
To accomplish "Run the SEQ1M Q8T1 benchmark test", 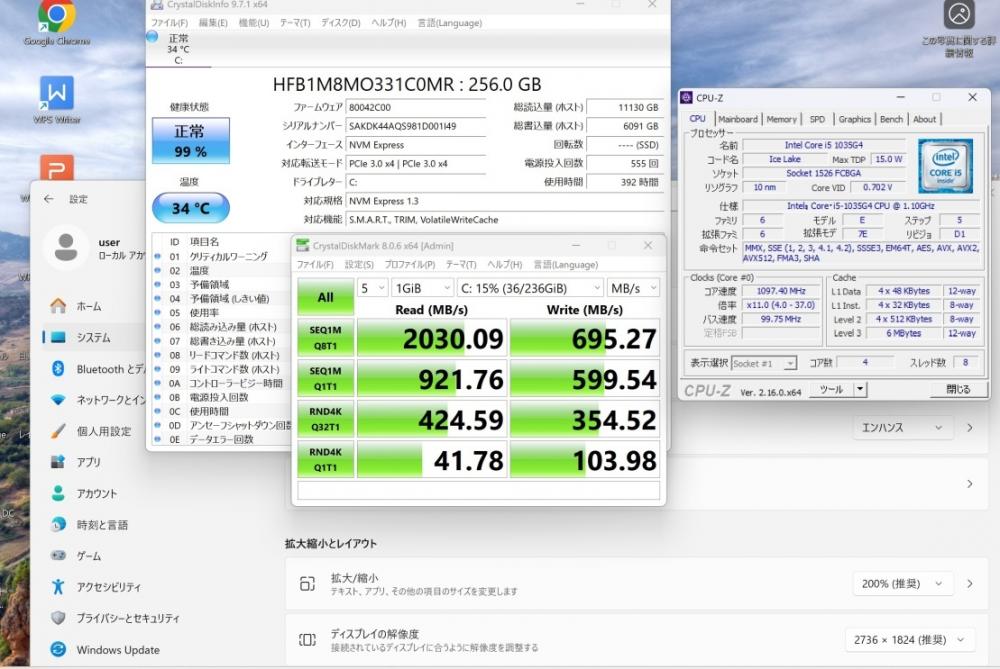I will [325, 339].
